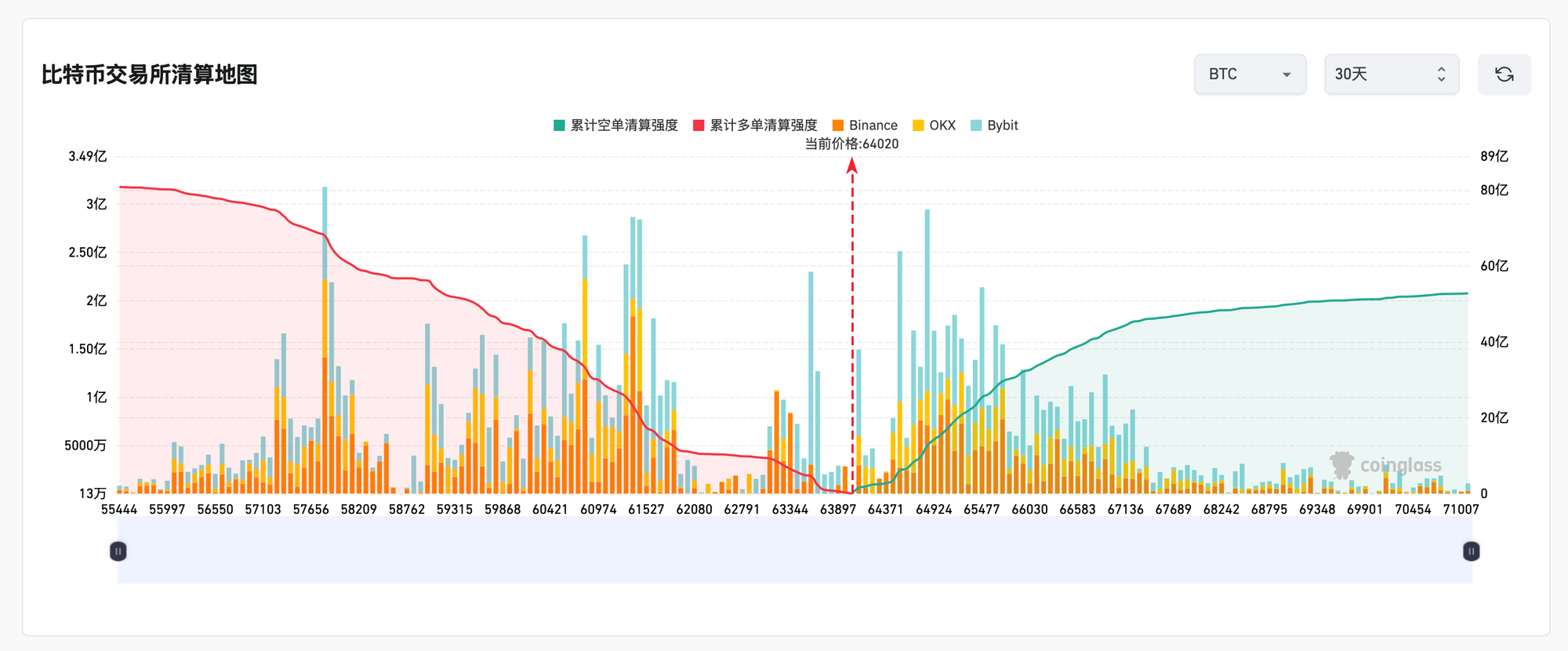Click the 63897 price axis label
Screen dimensions: 1568x651
(x=838, y=509)
